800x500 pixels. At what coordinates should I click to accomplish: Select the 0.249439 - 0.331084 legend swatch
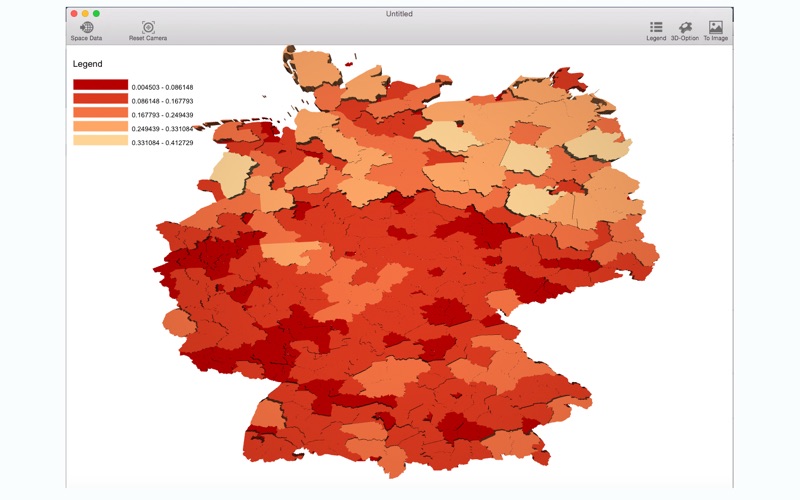(x=101, y=126)
